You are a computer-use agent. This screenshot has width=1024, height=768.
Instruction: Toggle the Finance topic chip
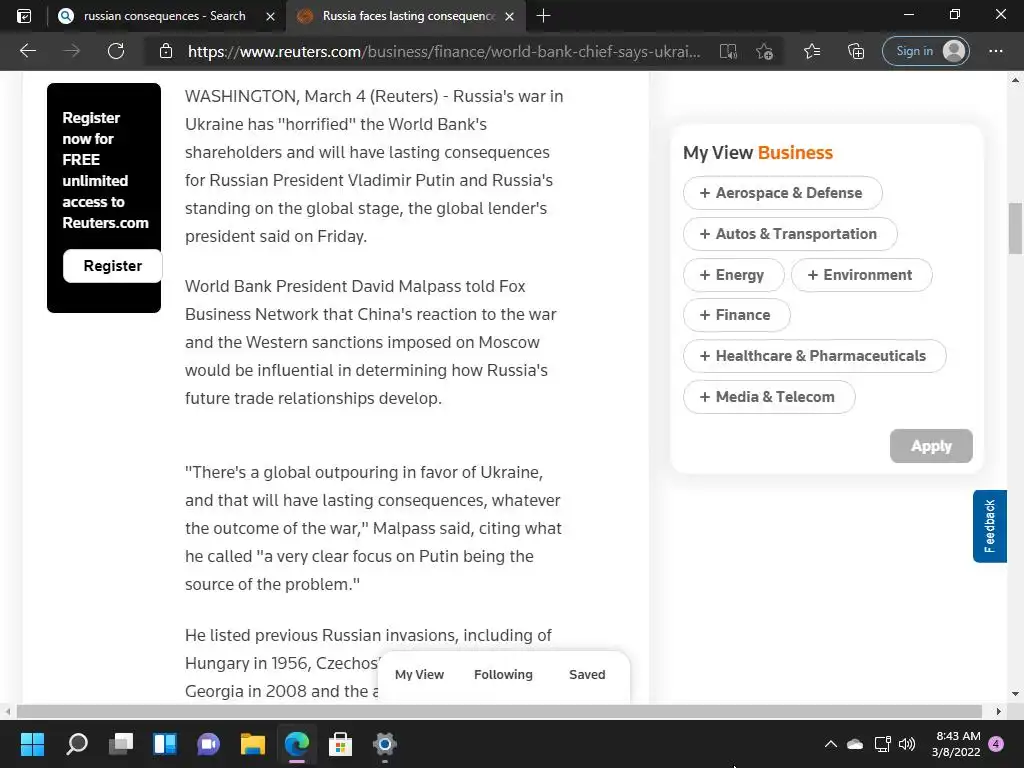[x=737, y=315]
